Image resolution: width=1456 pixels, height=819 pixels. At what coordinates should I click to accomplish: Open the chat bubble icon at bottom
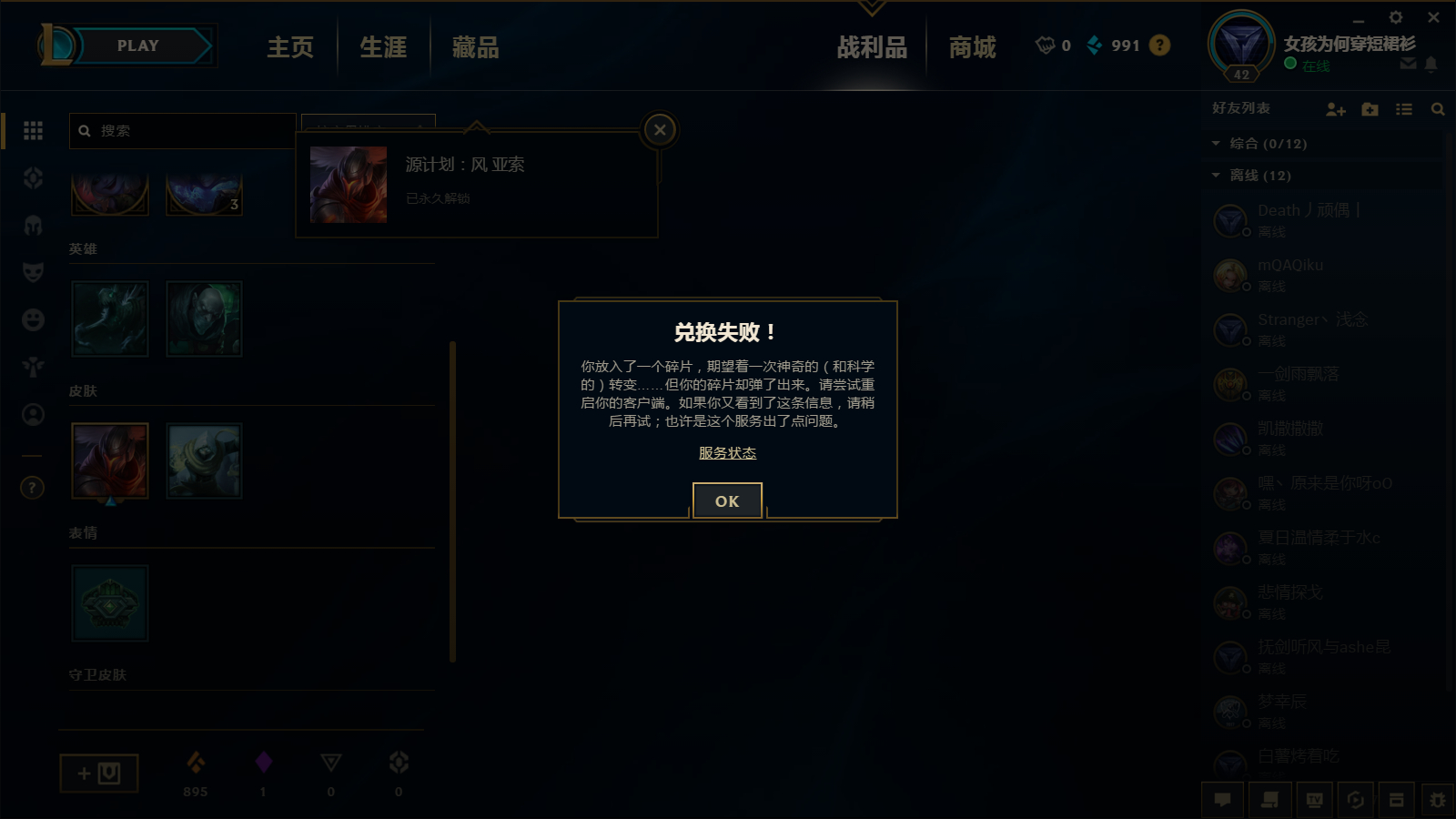(1223, 800)
